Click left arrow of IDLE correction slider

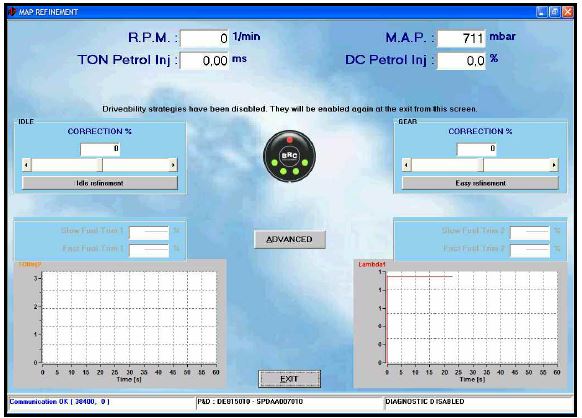(26, 164)
